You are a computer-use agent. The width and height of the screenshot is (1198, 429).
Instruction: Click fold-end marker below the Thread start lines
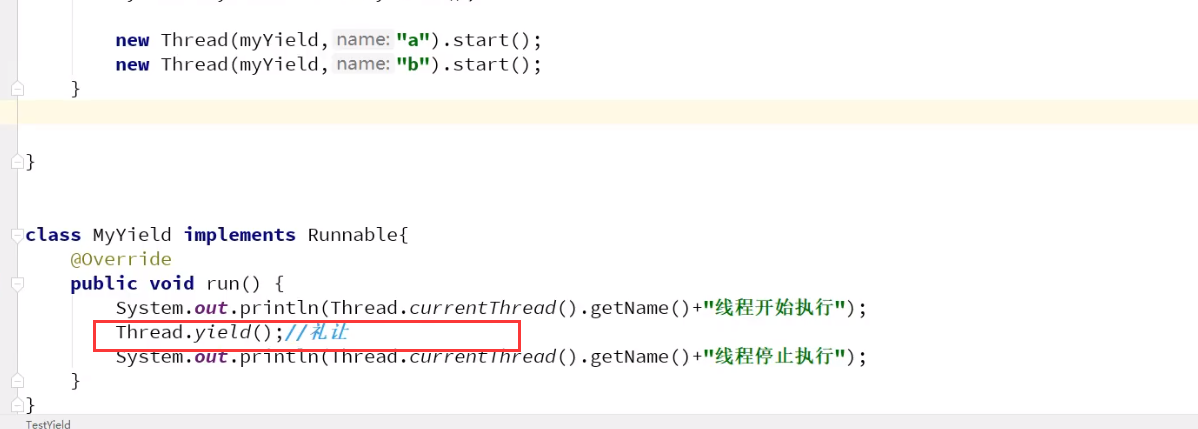(x=17, y=89)
